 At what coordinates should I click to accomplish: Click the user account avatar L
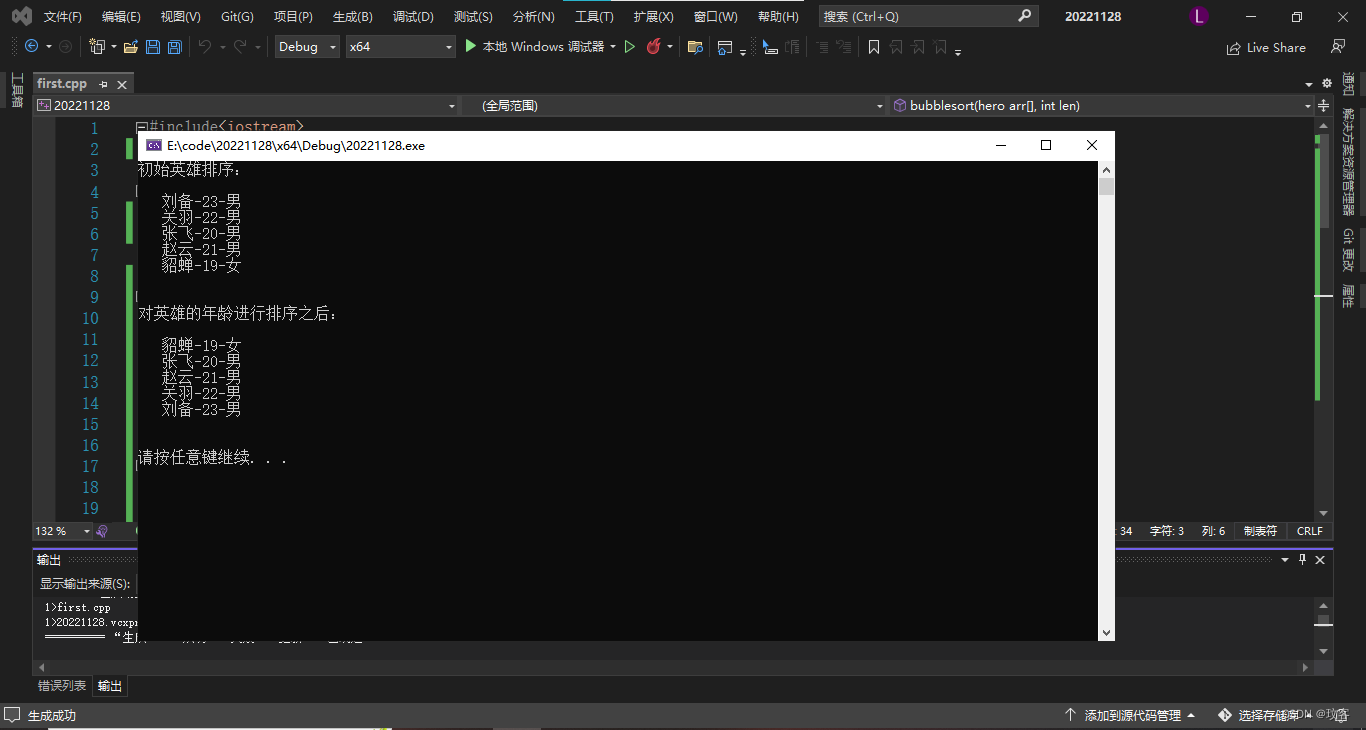(1199, 16)
